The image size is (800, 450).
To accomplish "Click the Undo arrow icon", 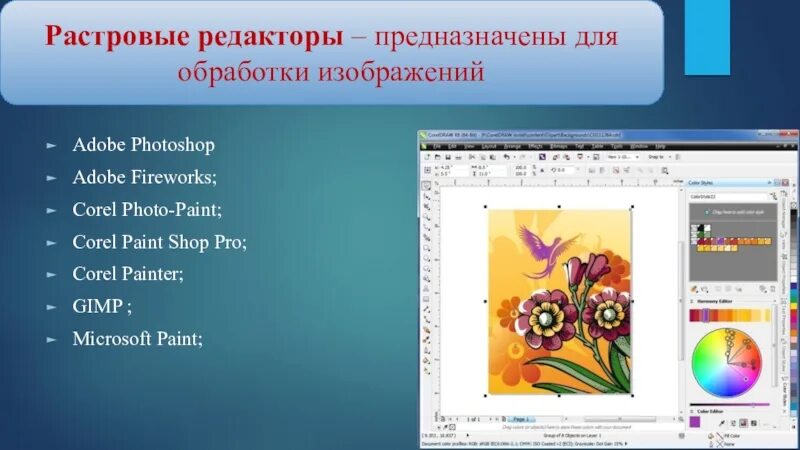I will tap(506, 157).
